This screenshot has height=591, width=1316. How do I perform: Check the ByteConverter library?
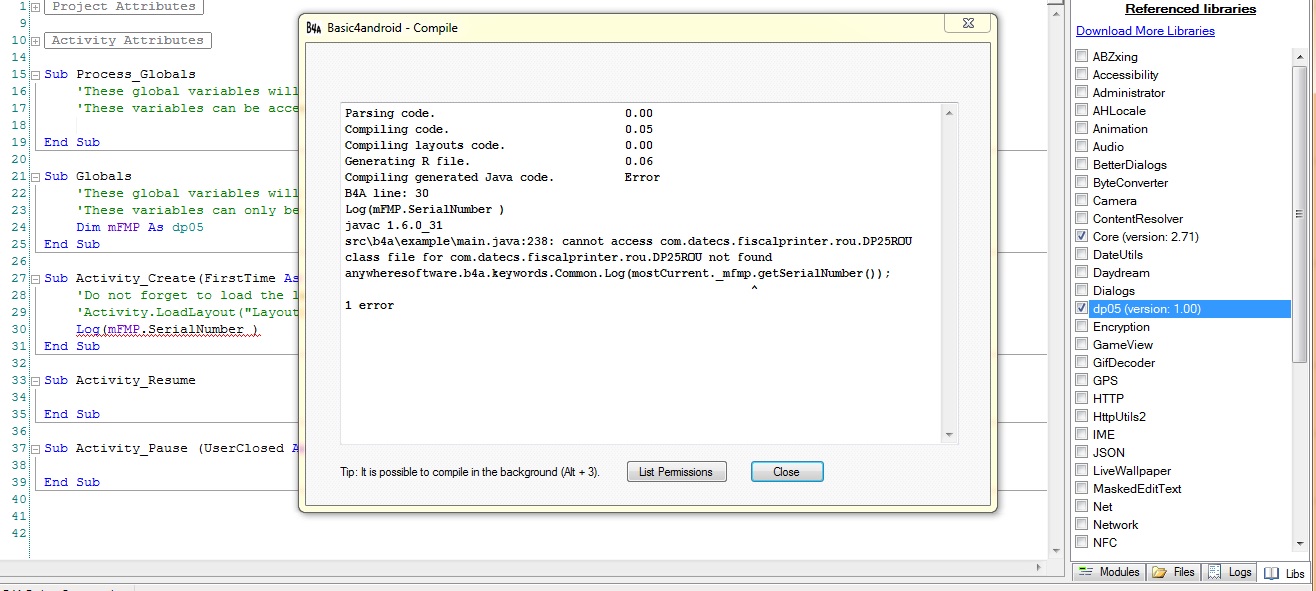point(1082,183)
